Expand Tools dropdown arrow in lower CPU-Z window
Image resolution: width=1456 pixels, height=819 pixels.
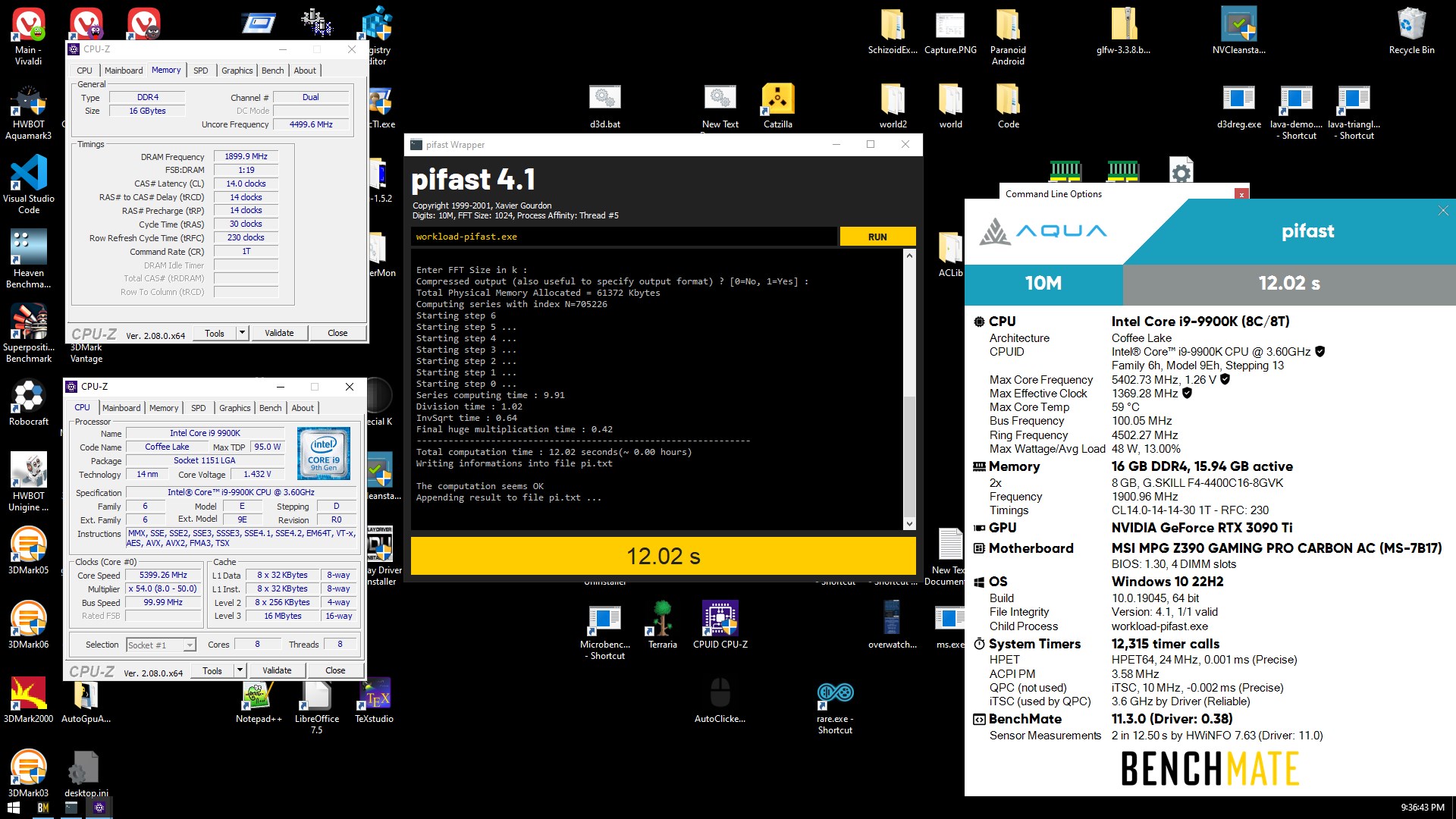pyautogui.click(x=240, y=670)
